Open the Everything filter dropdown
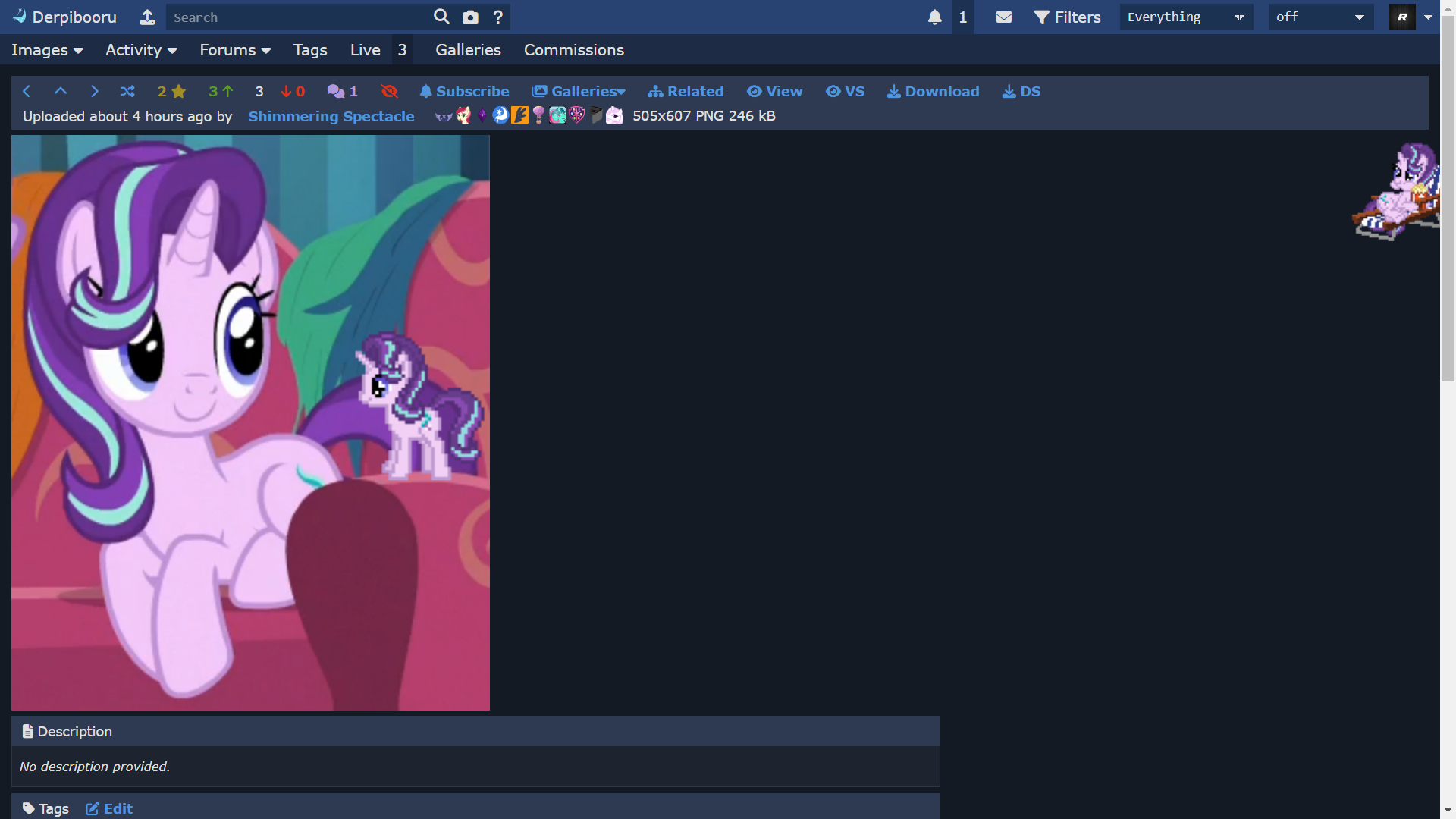Viewport: 1456px width, 819px height. pyautogui.click(x=1185, y=17)
